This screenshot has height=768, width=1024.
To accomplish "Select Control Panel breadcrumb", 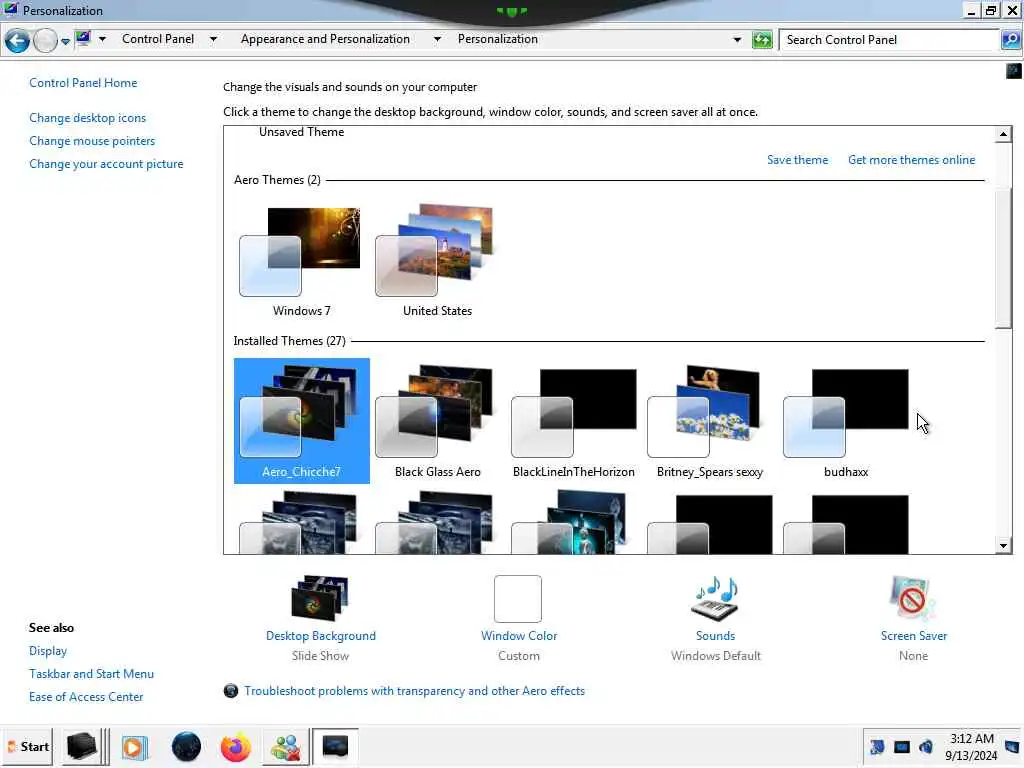I will (158, 39).
